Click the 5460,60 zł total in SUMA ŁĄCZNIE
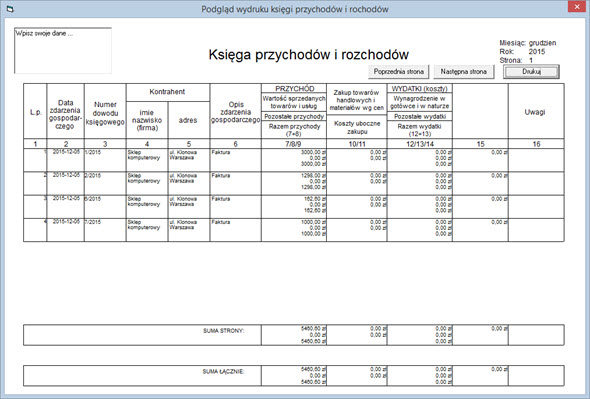 [x=313, y=369]
